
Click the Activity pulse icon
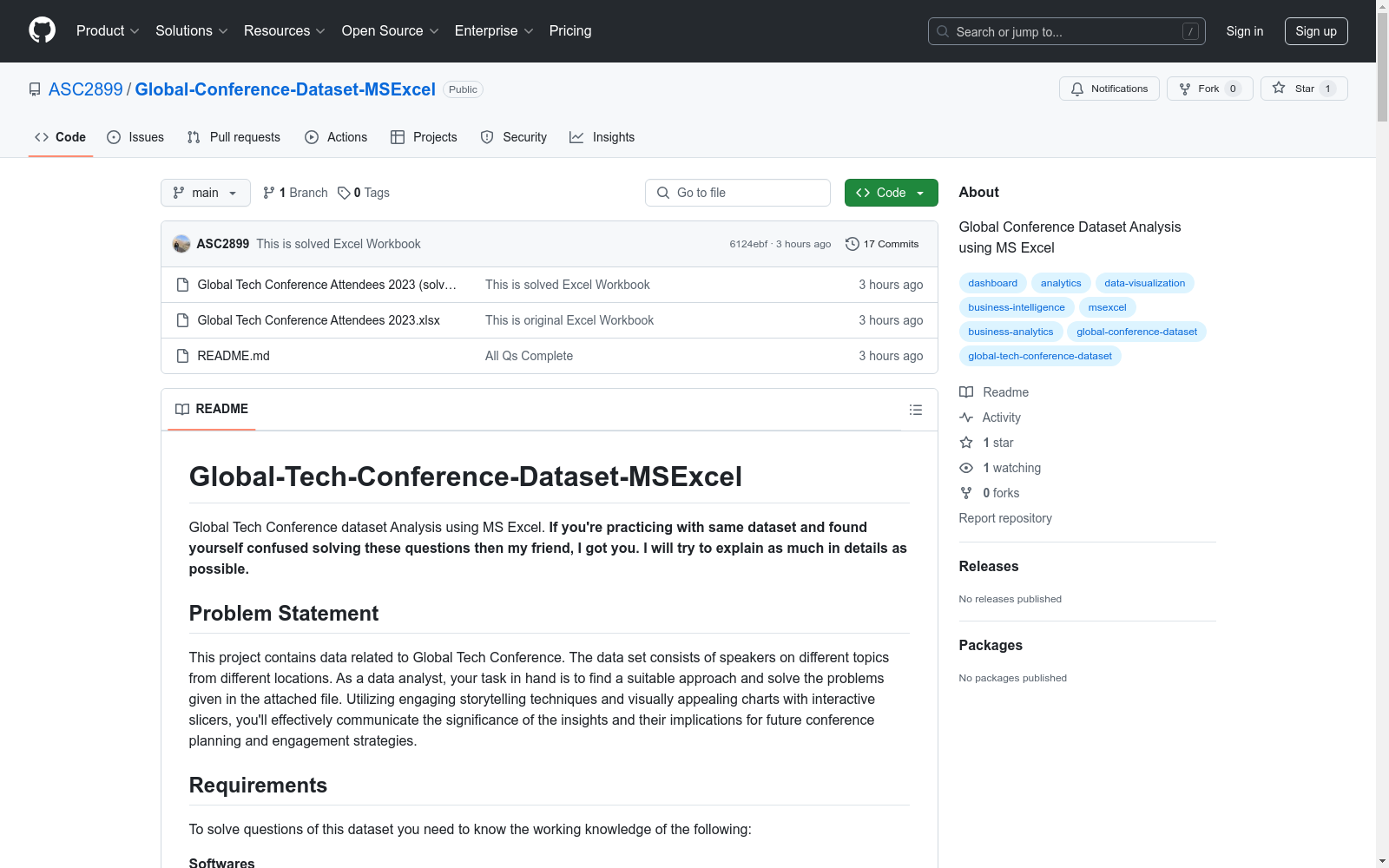pos(966,418)
